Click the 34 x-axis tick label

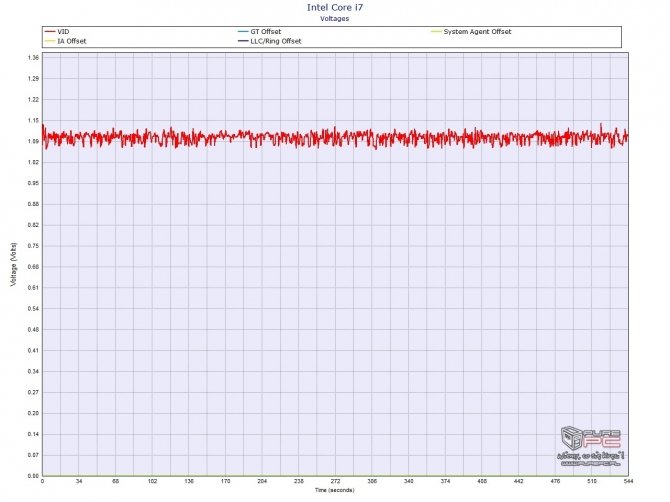tap(79, 481)
